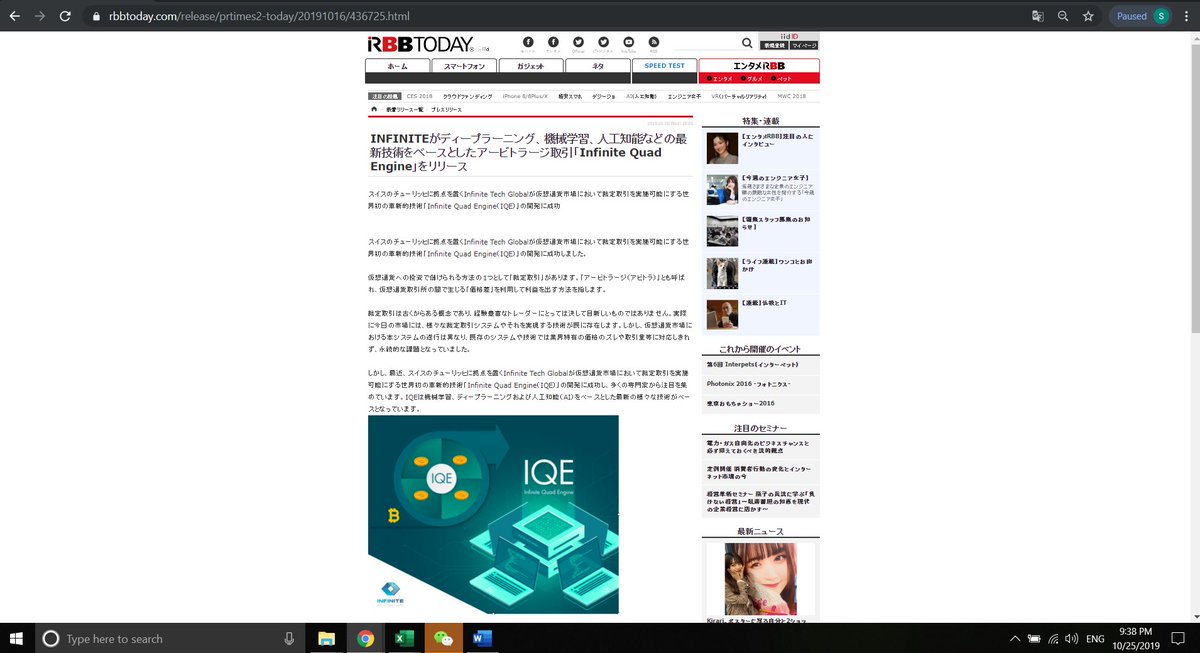This screenshot has width=1200, height=653.
Task: Open the エンタメRBB interview feature thumbnail
Action: (722, 148)
